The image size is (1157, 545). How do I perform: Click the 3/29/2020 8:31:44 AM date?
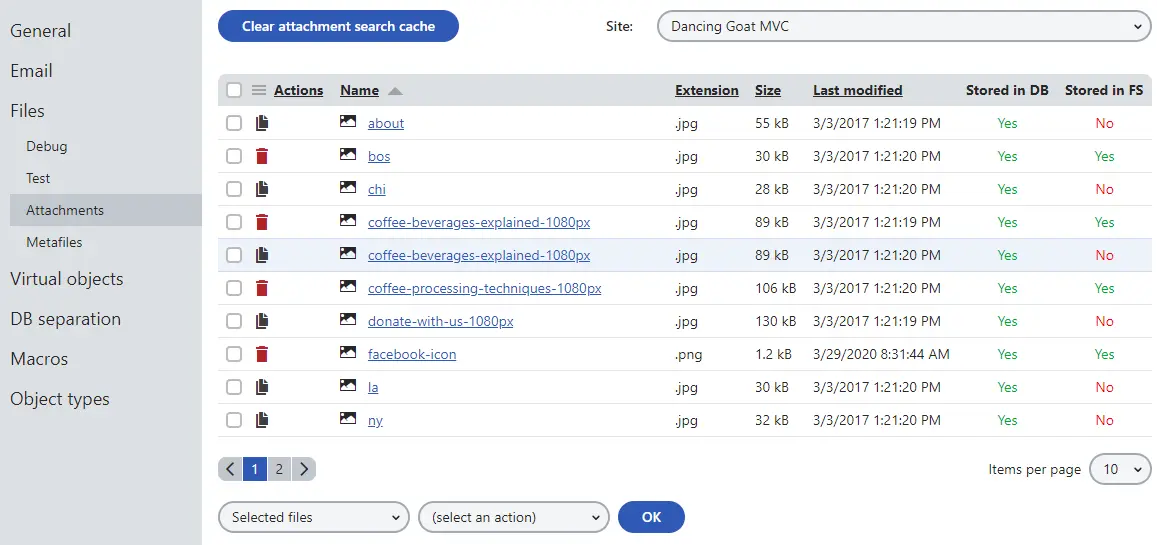(882, 354)
